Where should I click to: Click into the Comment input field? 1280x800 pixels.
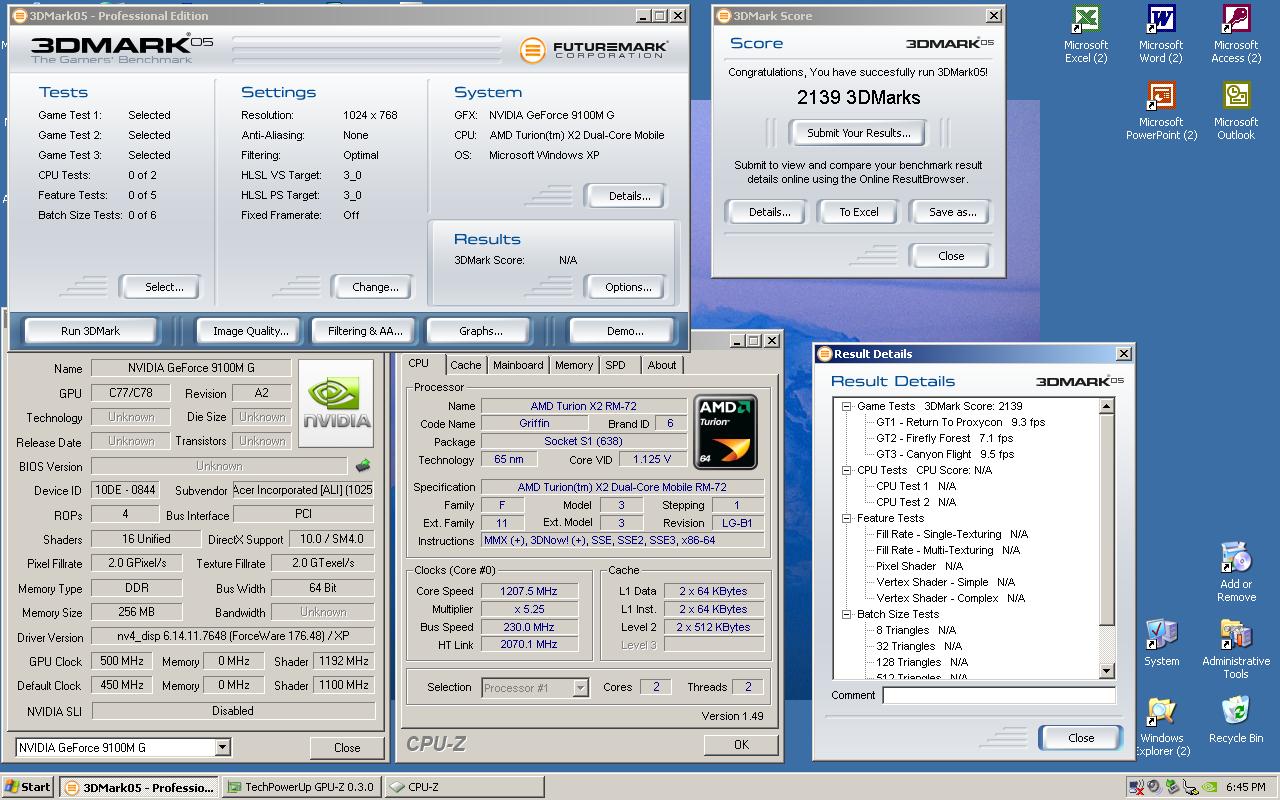(999, 695)
